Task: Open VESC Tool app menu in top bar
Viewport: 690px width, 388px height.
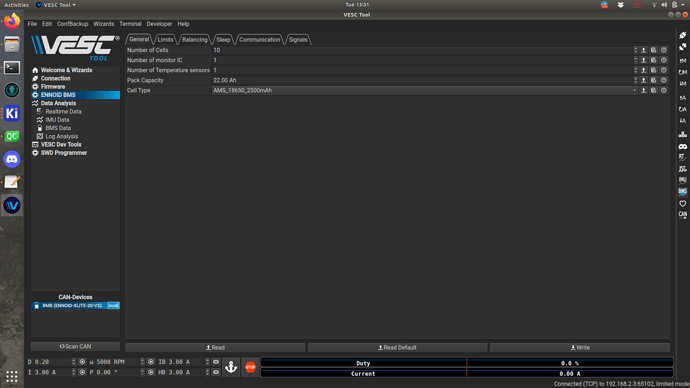Action: [x=56, y=5]
